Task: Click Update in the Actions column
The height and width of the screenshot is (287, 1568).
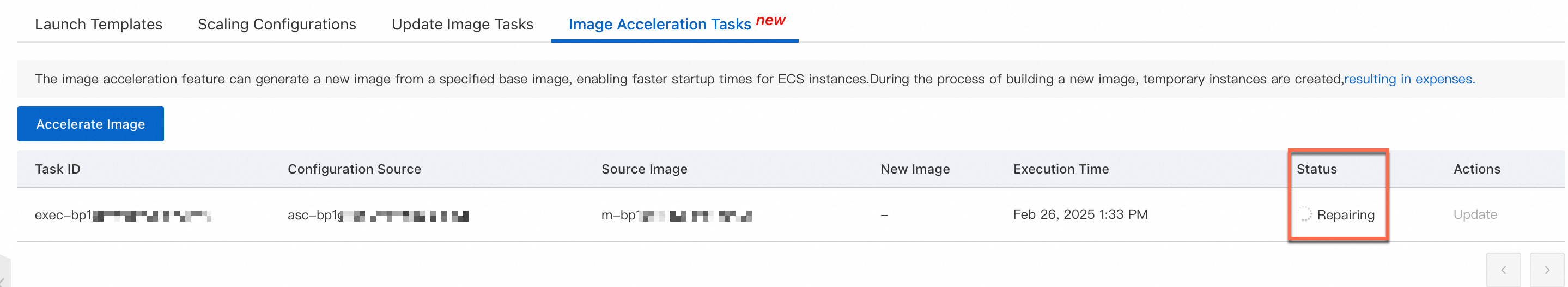Action: pos(1474,214)
